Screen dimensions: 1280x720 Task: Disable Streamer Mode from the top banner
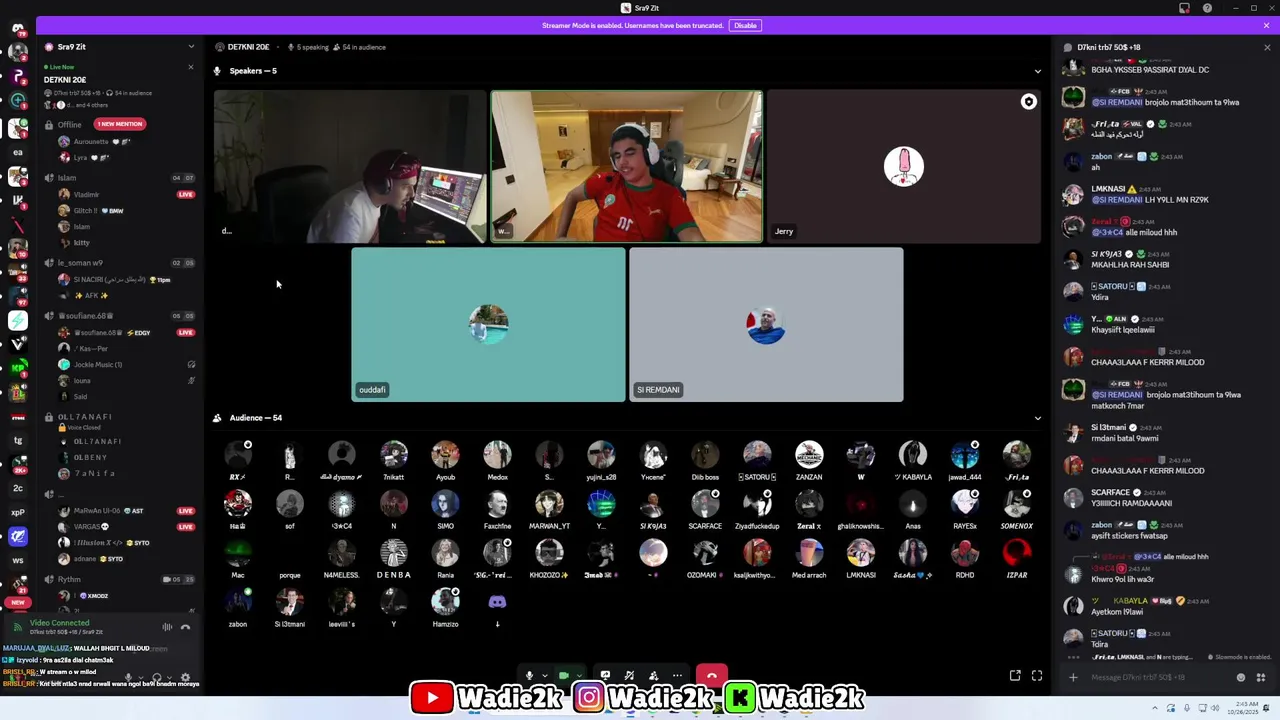[x=745, y=25]
